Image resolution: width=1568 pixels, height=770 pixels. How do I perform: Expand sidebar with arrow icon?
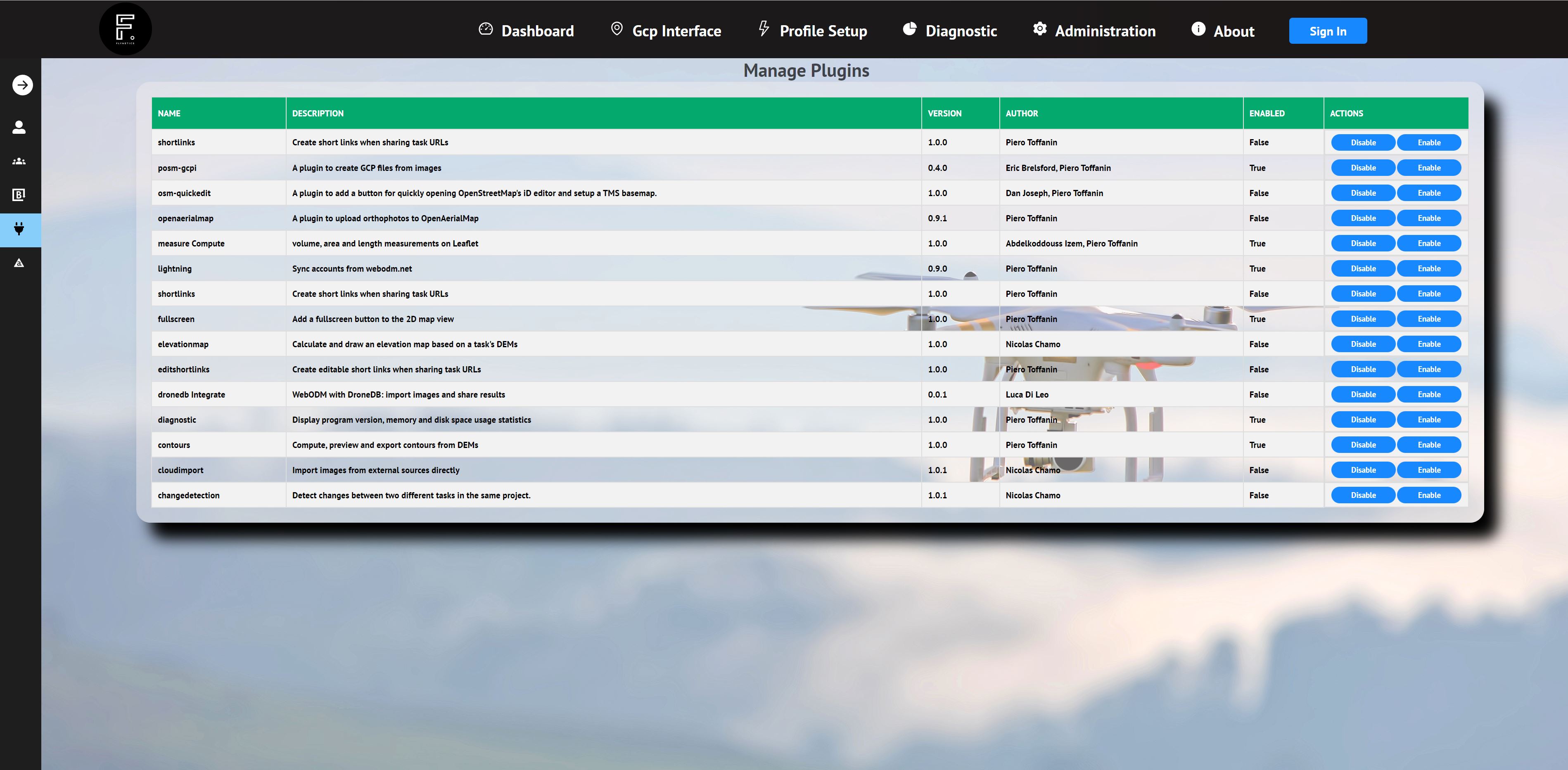pyautogui.click(x=23, y=85)
